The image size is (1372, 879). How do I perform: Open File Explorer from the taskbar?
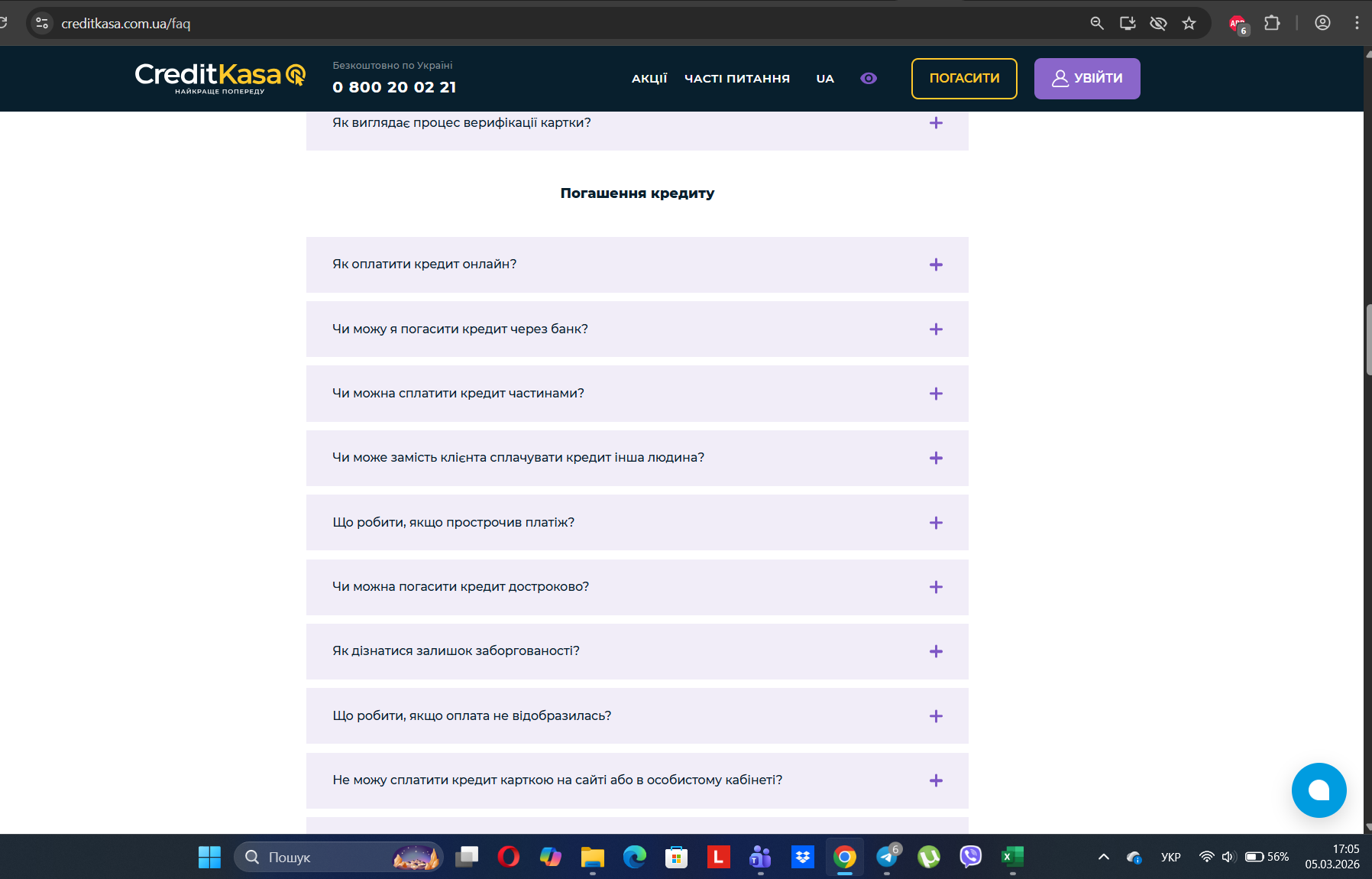click(592, 857)
